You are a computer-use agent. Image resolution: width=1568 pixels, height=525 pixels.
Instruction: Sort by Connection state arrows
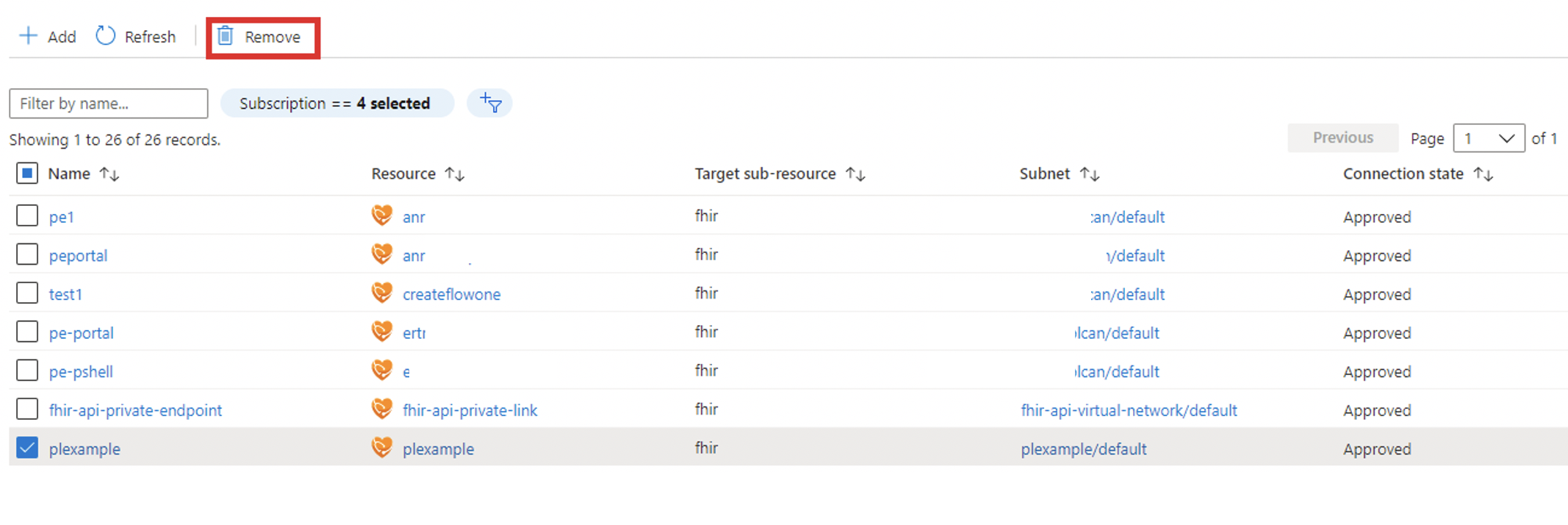1484,174
